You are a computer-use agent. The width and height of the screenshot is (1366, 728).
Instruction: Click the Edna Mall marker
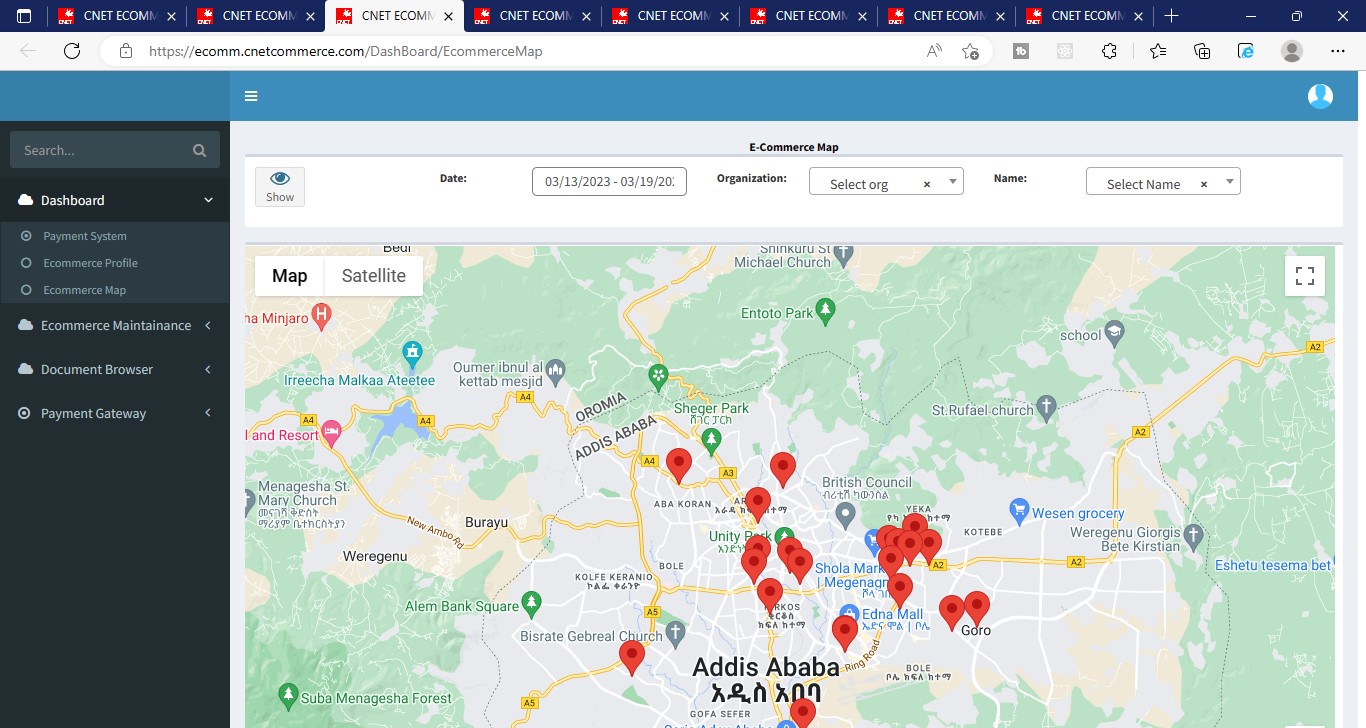tap(850, 614)
